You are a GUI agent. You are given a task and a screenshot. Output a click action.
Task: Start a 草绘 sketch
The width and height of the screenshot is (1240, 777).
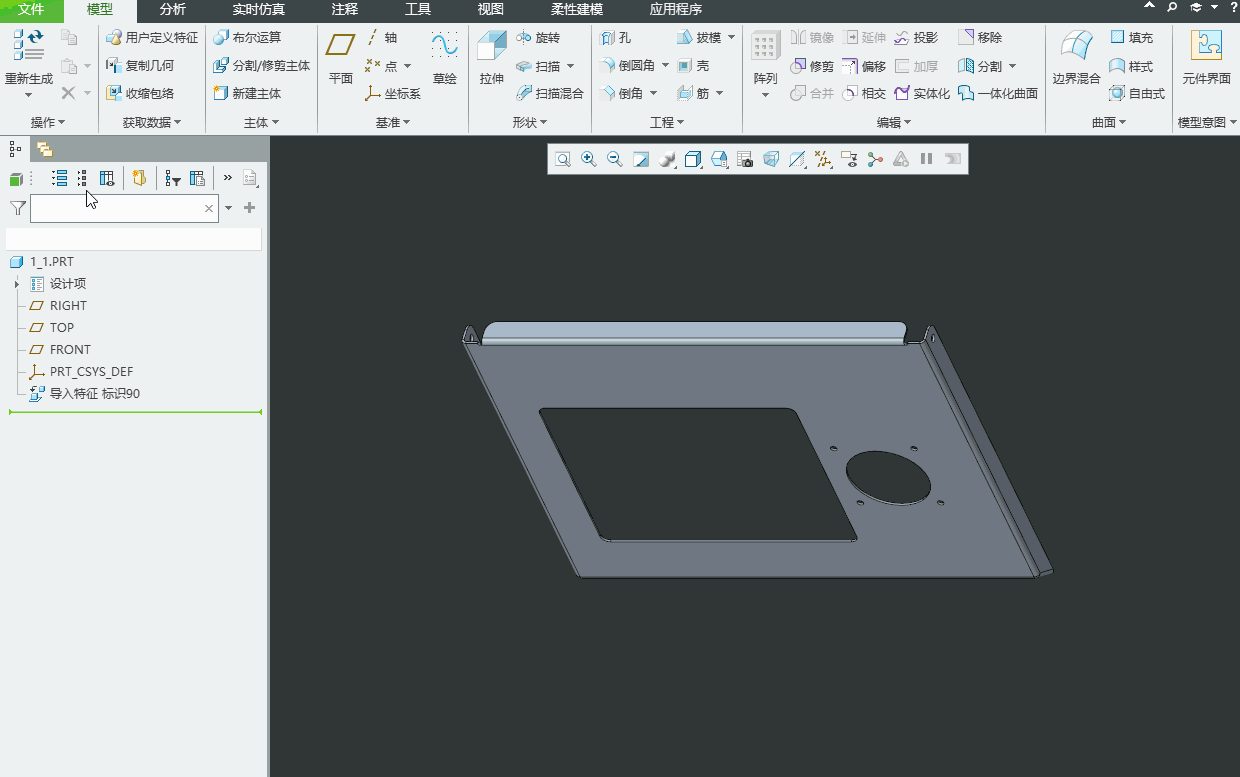tap(444, 58)
